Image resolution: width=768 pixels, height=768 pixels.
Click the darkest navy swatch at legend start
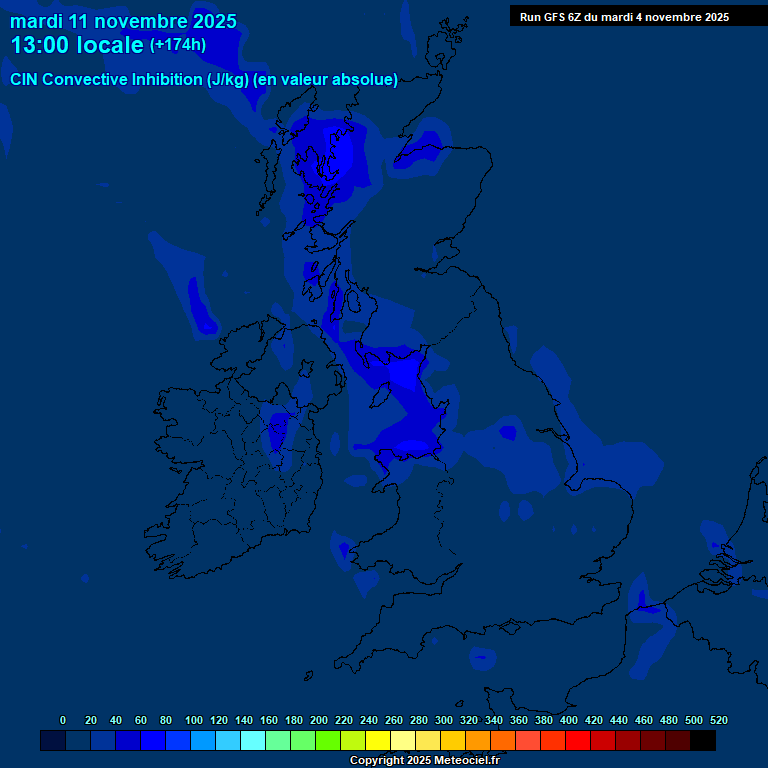point(53,741)
